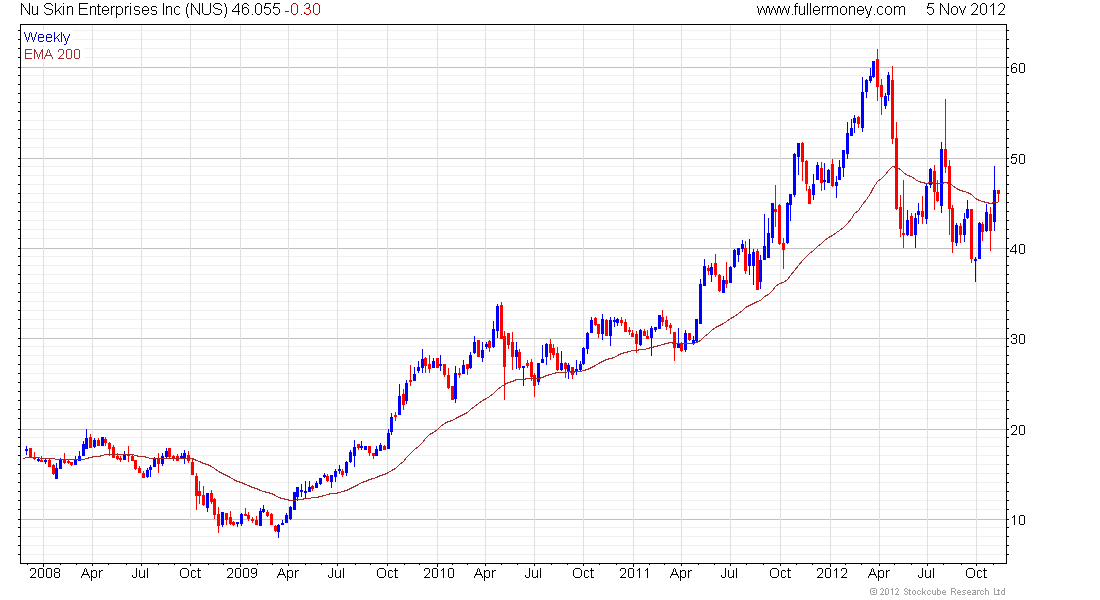Click the EMA 200 legend label
The height and width of the screenshot is (600, 1100).
pos(53,55)
